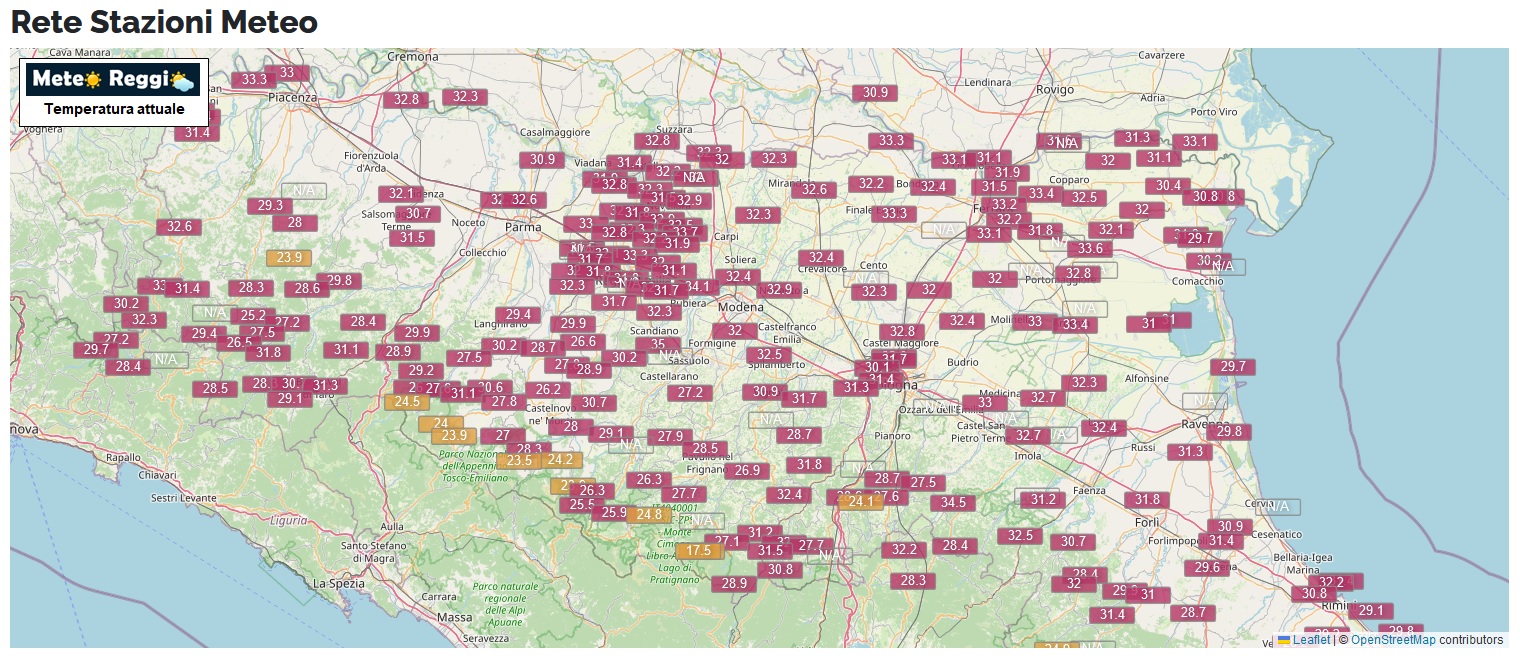This screenshot has width=1520, height=659.
Task: Select the orange 17.5 temperature marker
Action: (698, 551)
